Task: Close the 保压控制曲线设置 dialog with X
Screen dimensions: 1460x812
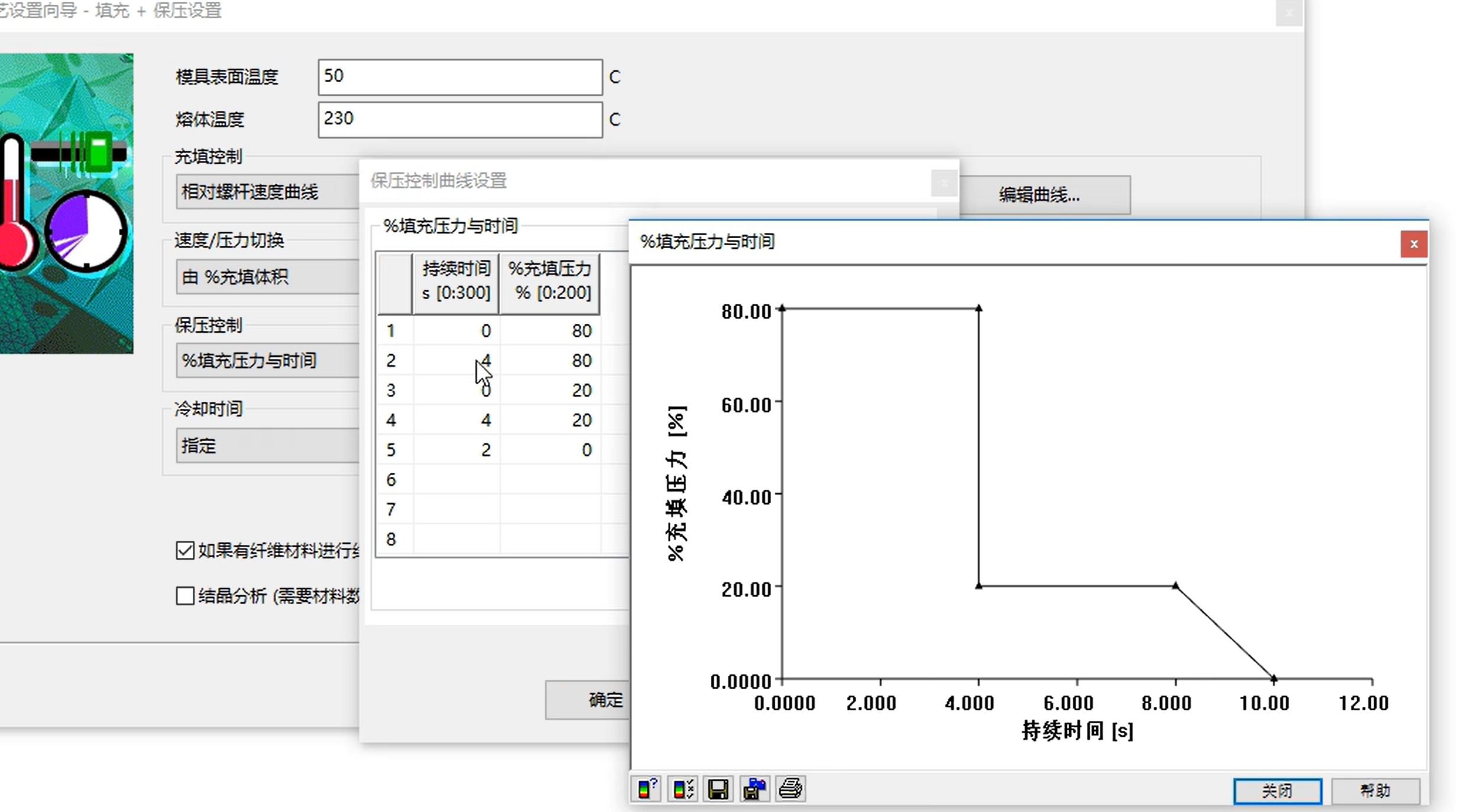Action: [944, 183]
